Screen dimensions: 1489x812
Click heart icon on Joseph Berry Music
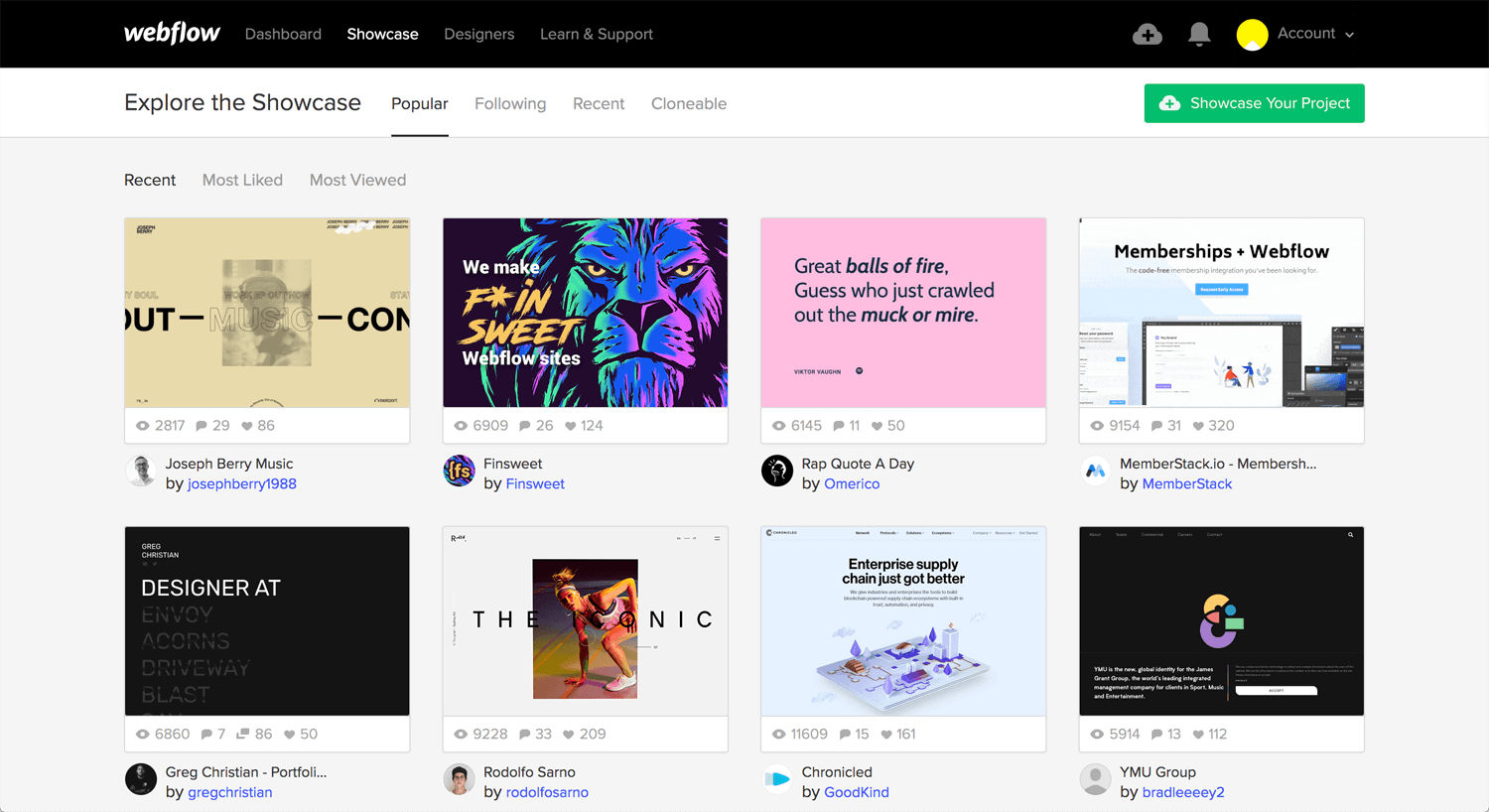pos(247,426)
